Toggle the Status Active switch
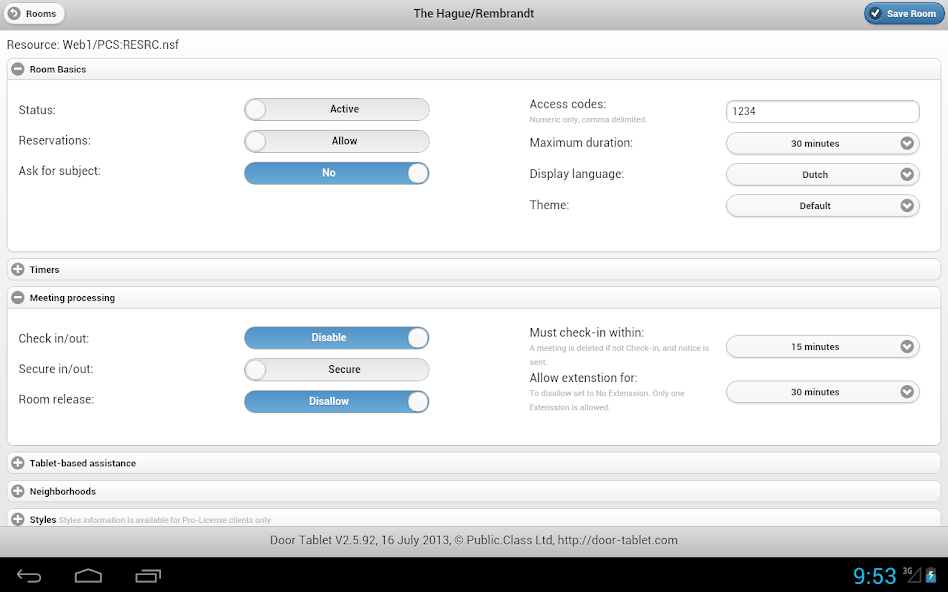 pos(336,109)
